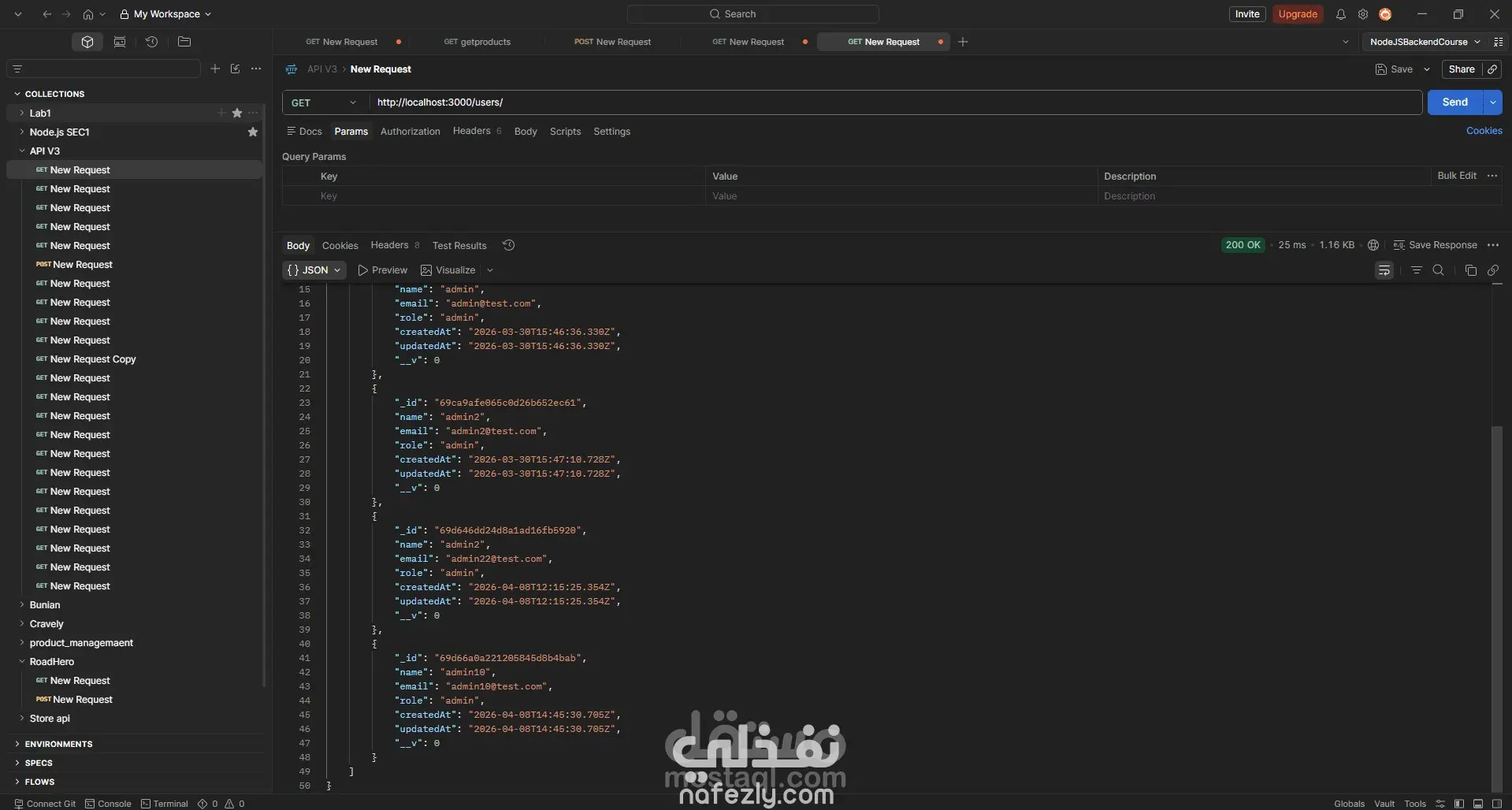Image resolution: width=1512 pixels, height=810 pixels.
Task: Filter the response body using the filter icon
Action: tap(1417, 270)
